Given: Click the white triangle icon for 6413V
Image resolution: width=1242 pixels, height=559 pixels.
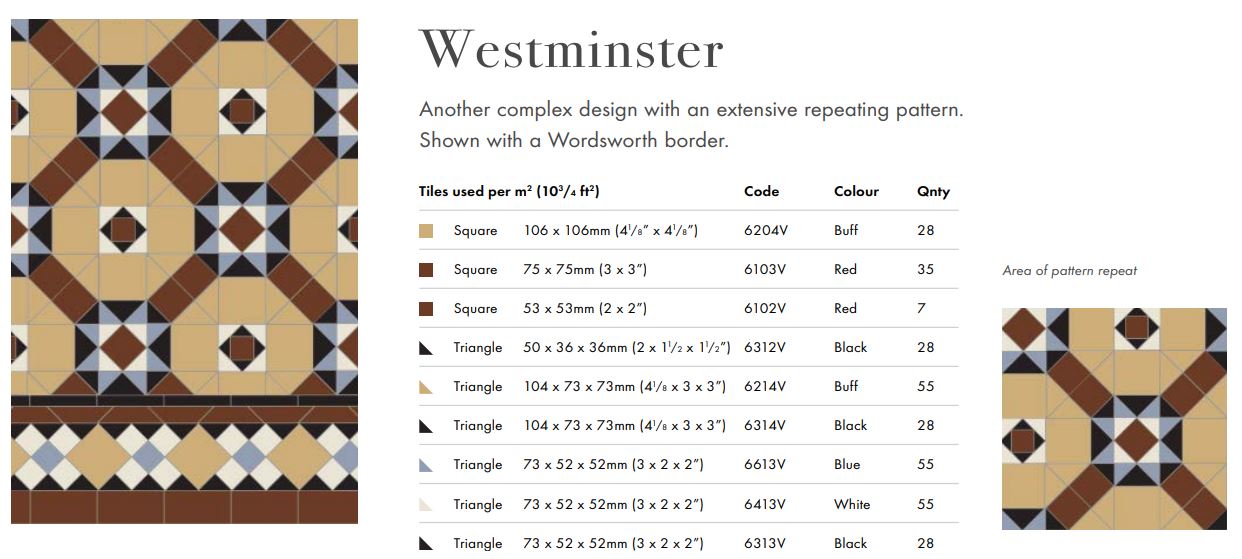Looking at the screenshot, I should pos(426,505).
